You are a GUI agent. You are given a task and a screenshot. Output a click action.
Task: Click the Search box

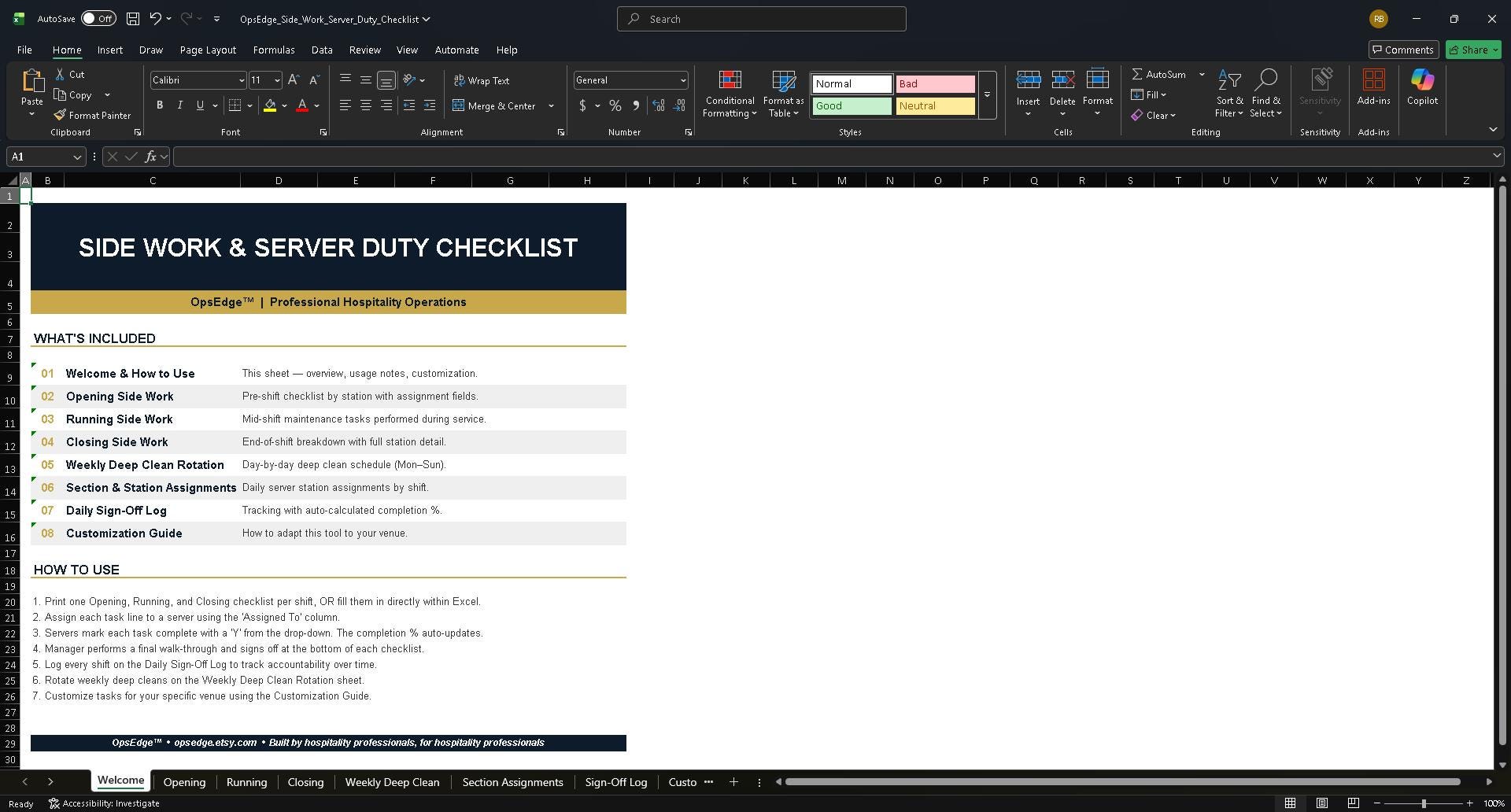(x=761, y=19)
